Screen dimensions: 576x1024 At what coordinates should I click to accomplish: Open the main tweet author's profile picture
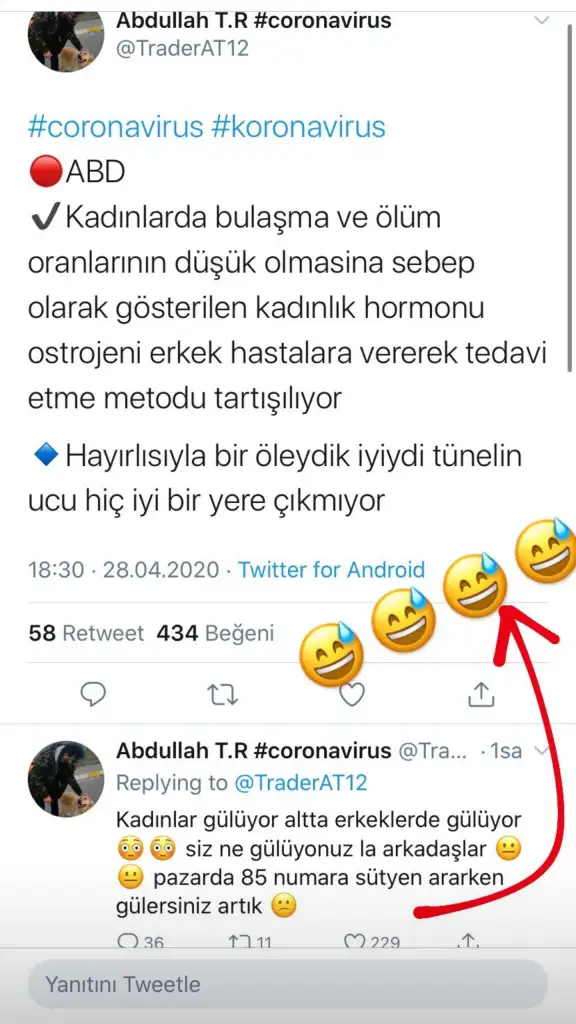coord(66,40)
